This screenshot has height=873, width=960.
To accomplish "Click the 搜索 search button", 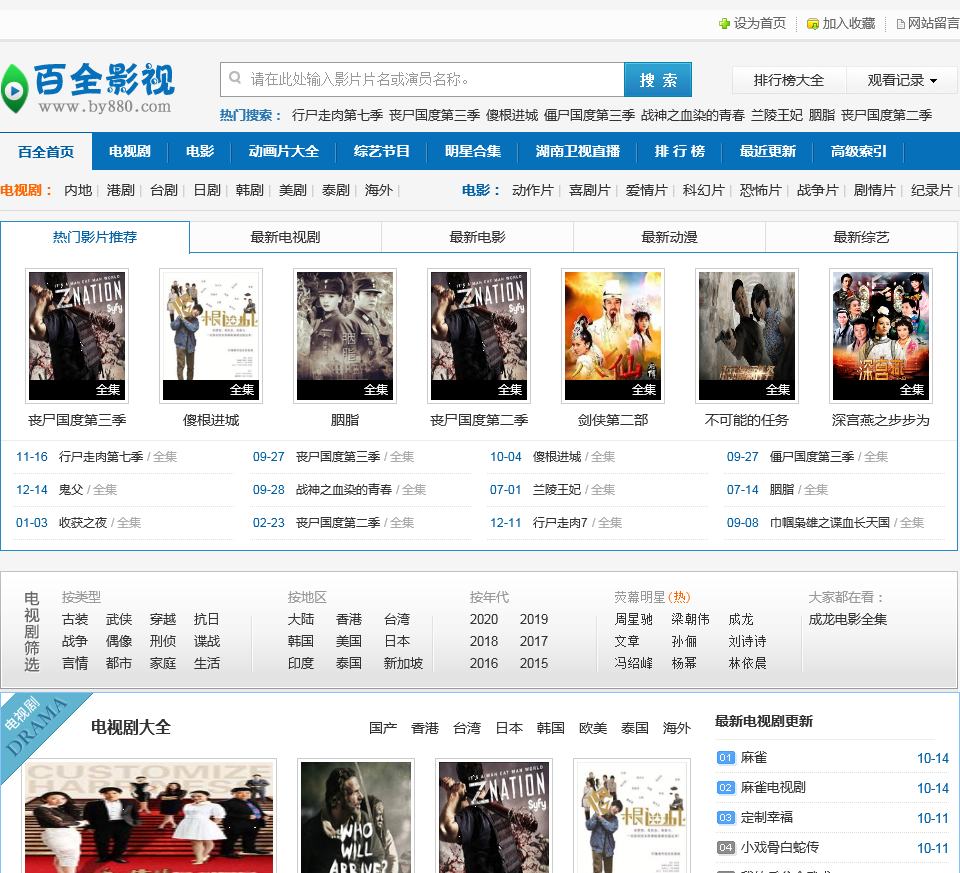I will click(x=658, y=80).
